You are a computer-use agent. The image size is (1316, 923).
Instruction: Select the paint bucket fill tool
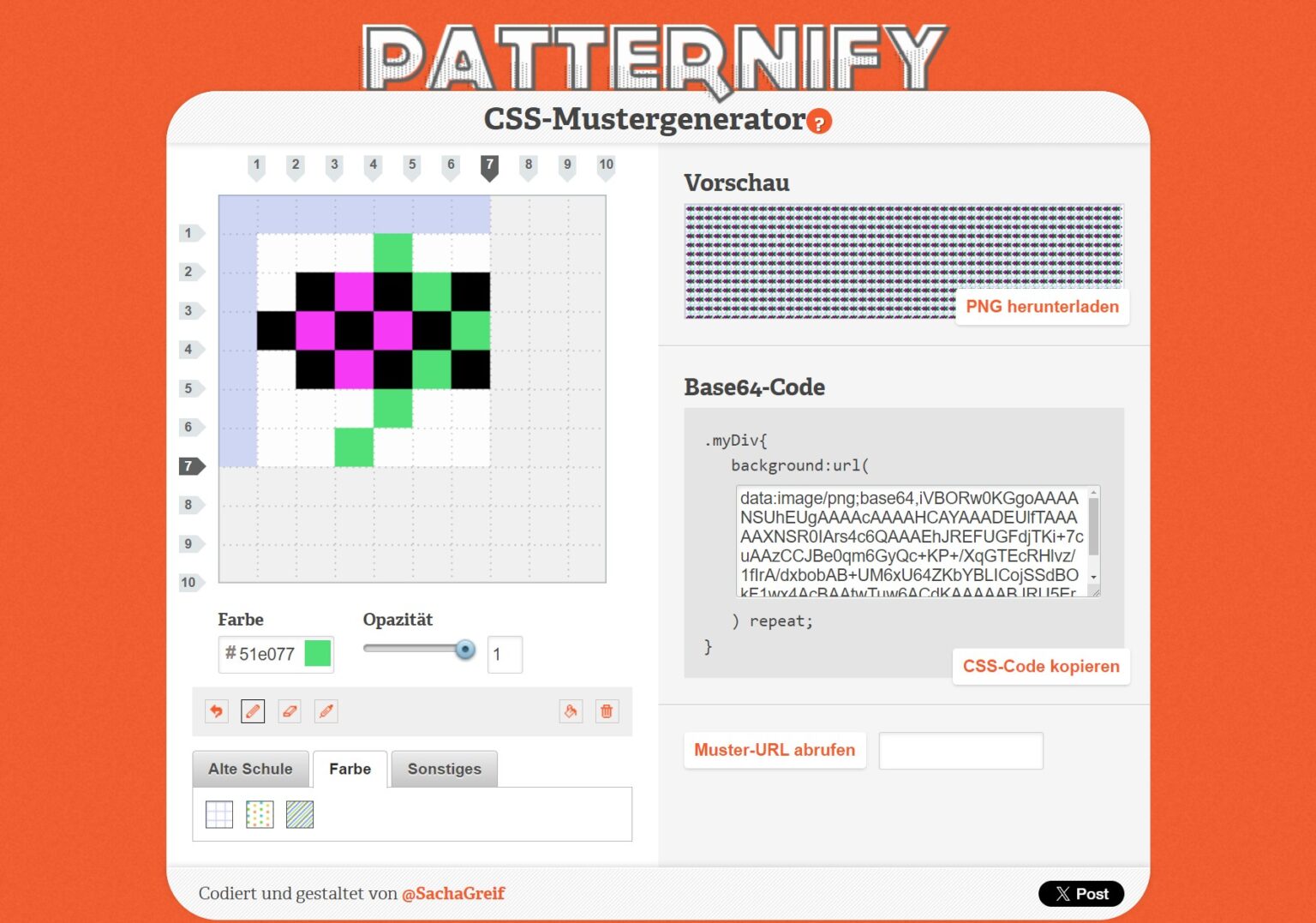(x=571, y=711)
